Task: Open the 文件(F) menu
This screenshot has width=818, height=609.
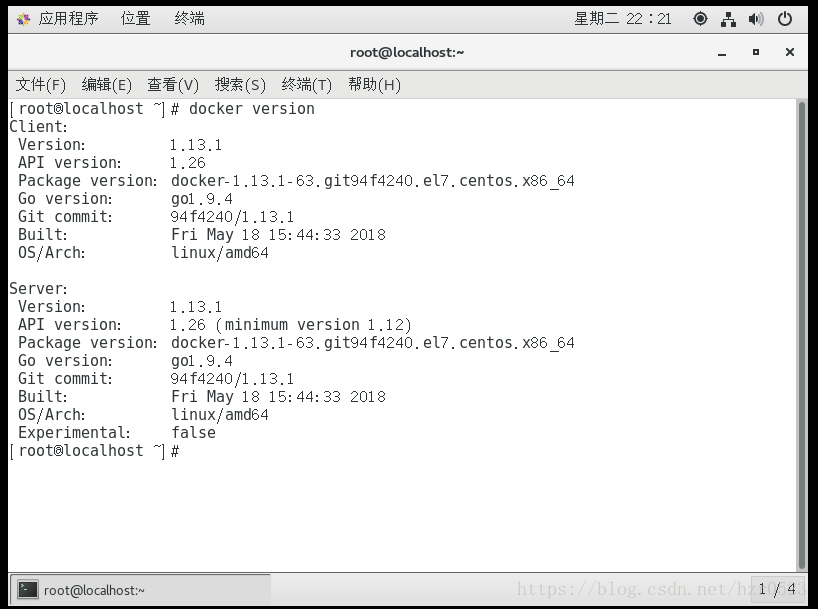Action: (x=41, y=85)
